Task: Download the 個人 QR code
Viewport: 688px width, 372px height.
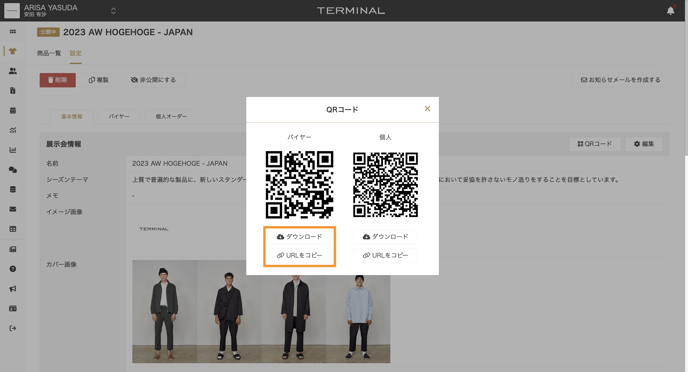Action: point(385,236)
